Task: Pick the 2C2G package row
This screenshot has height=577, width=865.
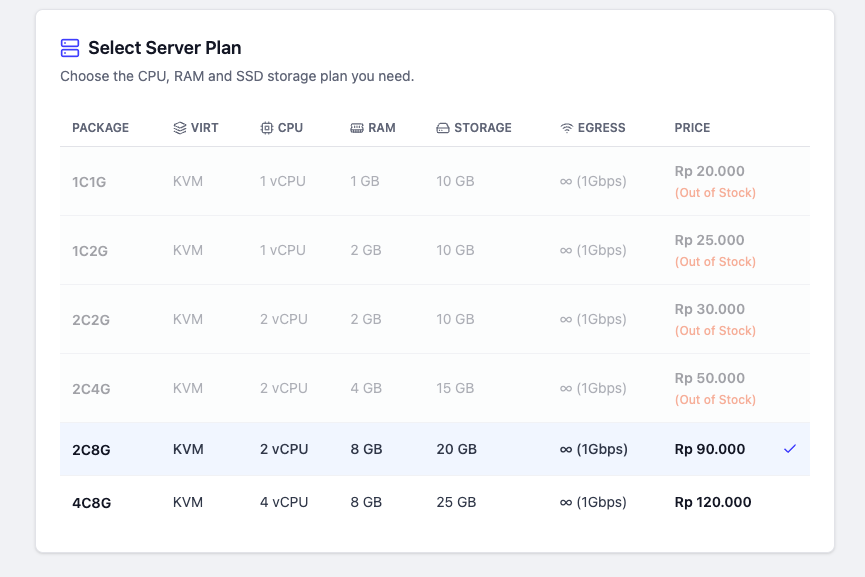Action: click(435, 319)
